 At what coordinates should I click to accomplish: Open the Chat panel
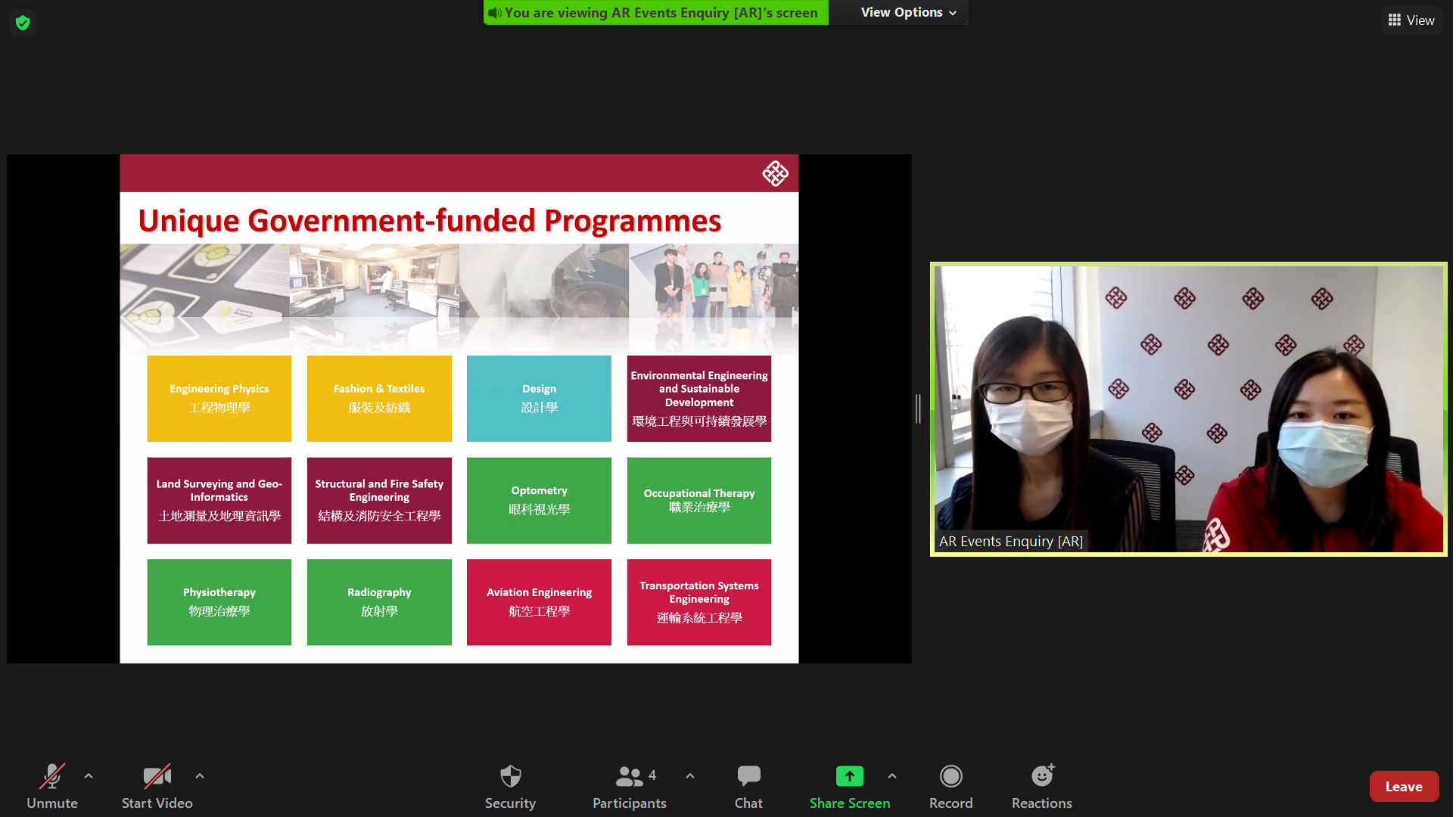pos(749,786)
